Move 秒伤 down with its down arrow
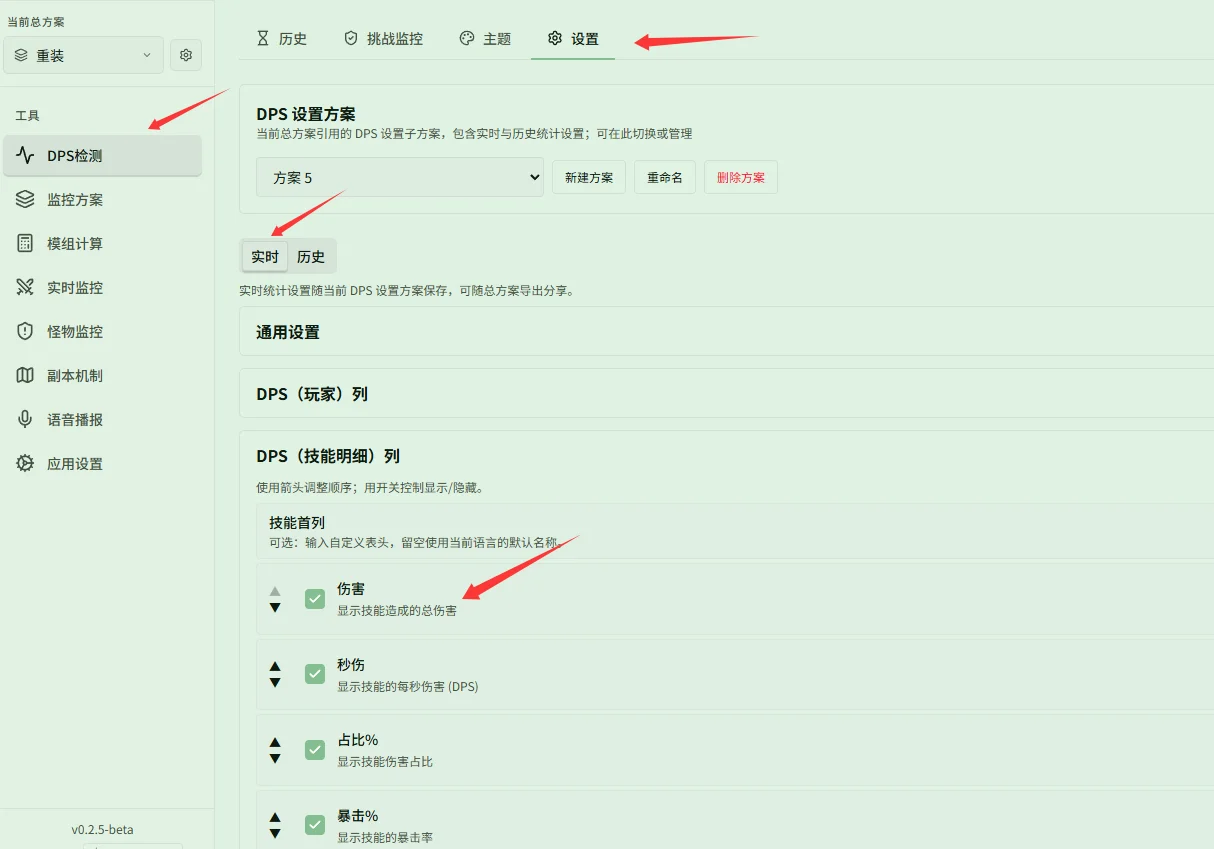This screenshot has width=1214, height=849. point(275,682)
